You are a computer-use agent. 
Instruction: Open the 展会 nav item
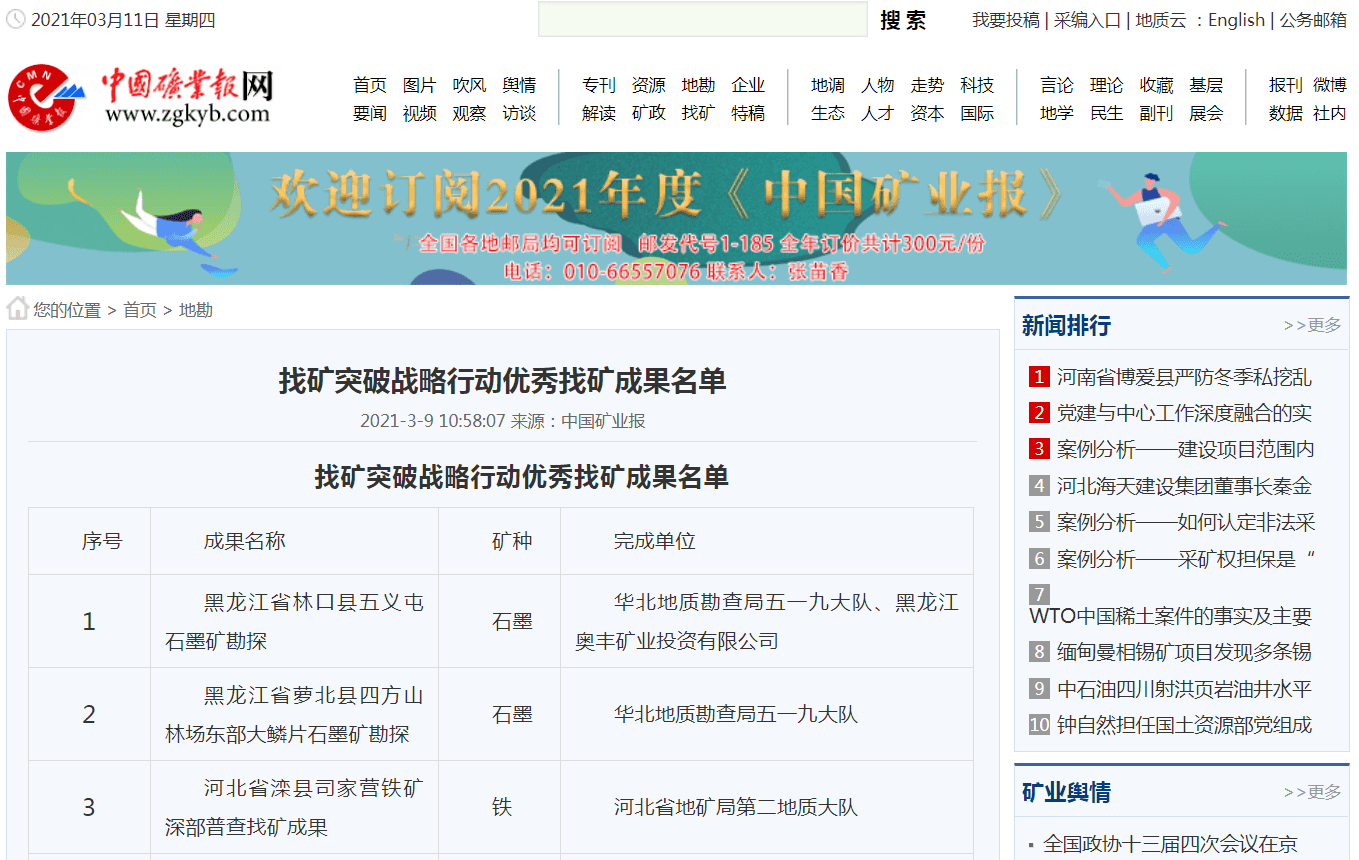[x=1206, y=113]
